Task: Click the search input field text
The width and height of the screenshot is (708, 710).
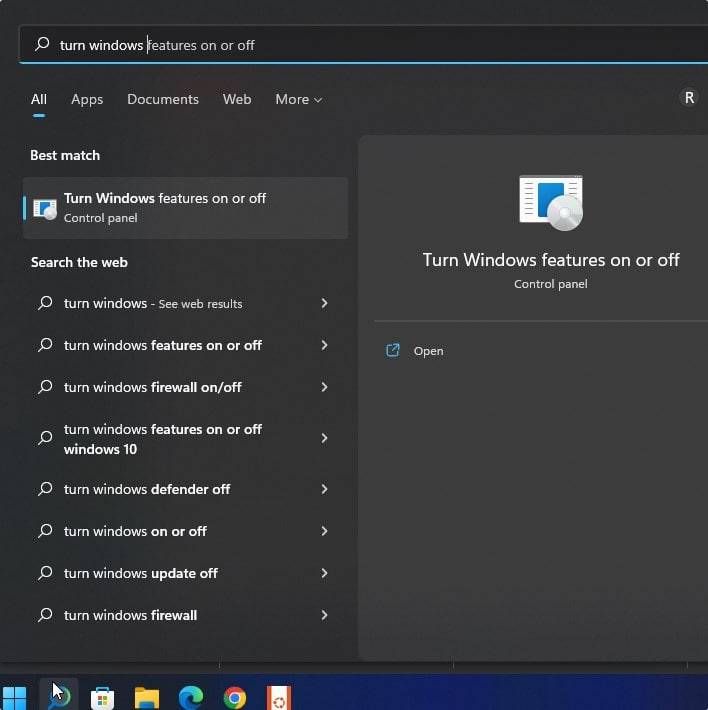Action: 157,45
